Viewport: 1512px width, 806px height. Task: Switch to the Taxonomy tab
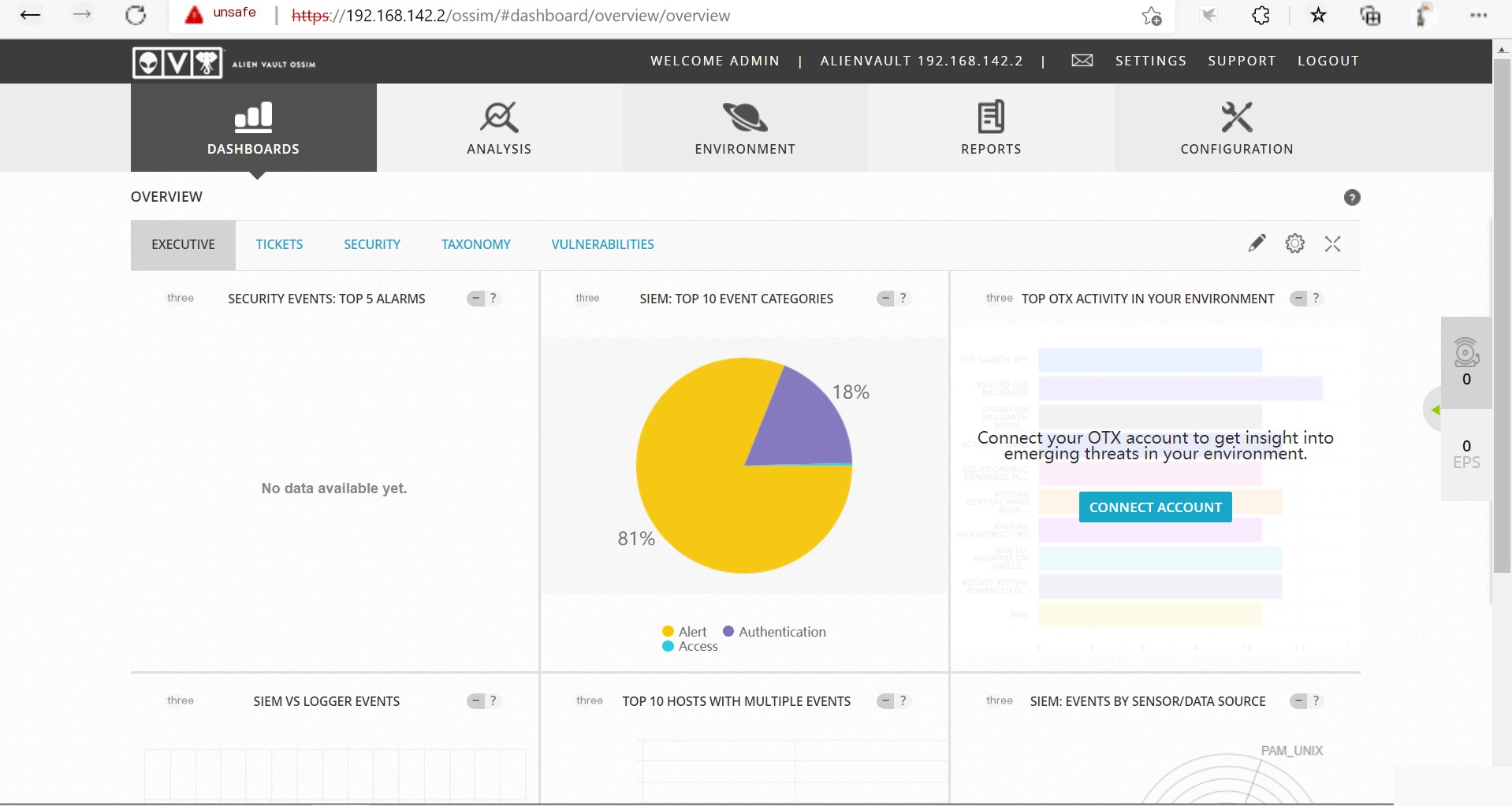475,244
